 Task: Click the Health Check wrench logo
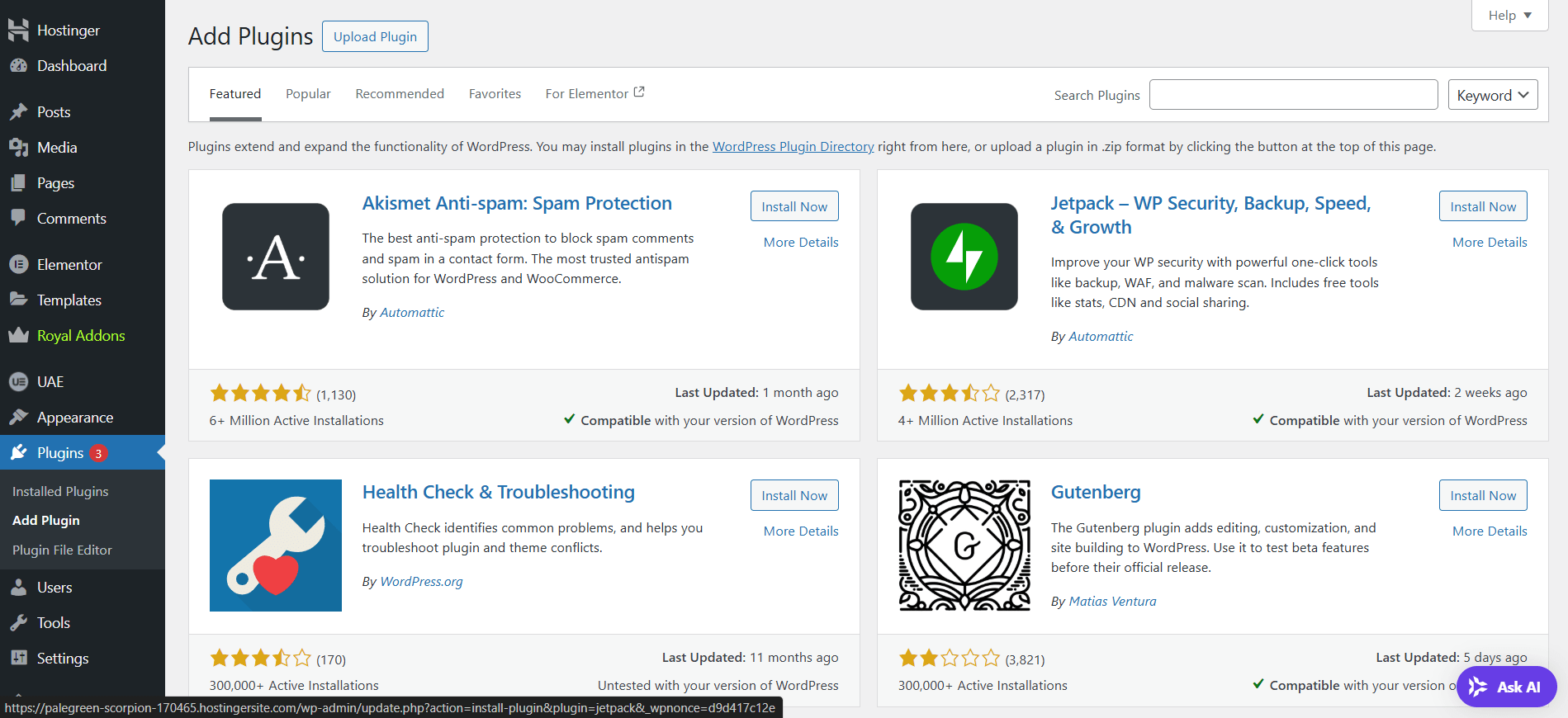[276, 546]
